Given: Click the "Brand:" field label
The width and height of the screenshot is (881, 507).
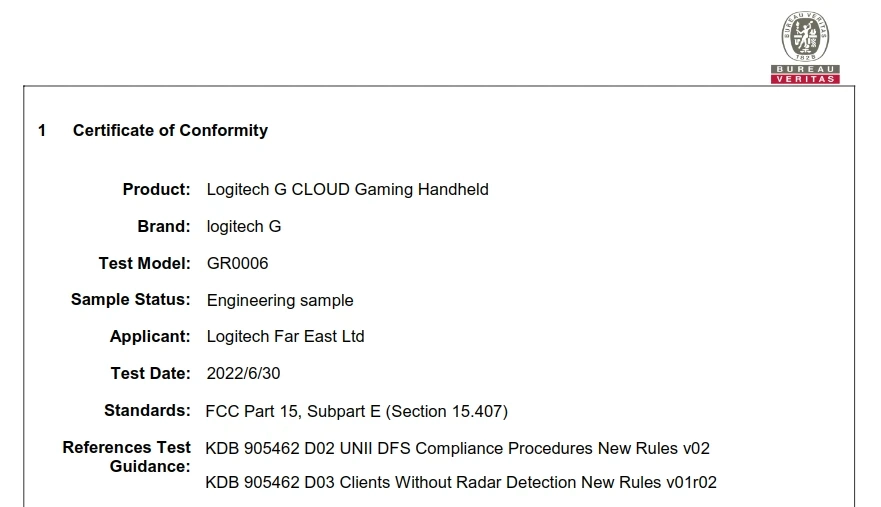Looking at the screenshot, I should pos(163,226).
